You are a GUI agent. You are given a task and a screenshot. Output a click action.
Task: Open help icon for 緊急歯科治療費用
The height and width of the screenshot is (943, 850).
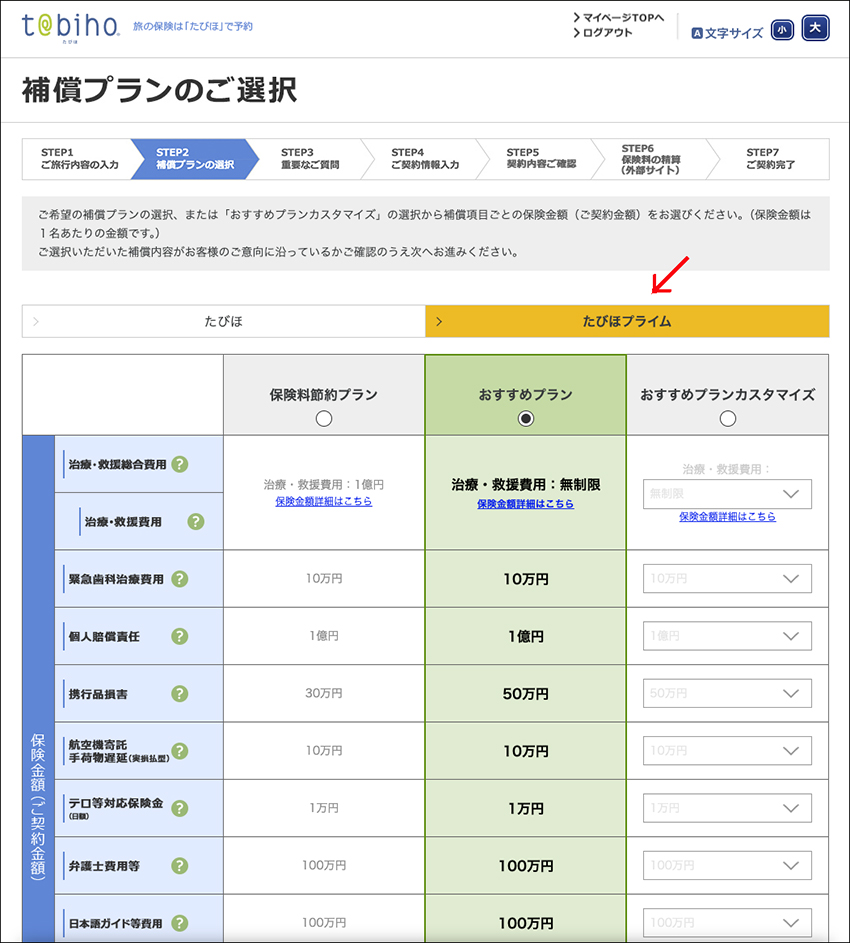point(179,579)
